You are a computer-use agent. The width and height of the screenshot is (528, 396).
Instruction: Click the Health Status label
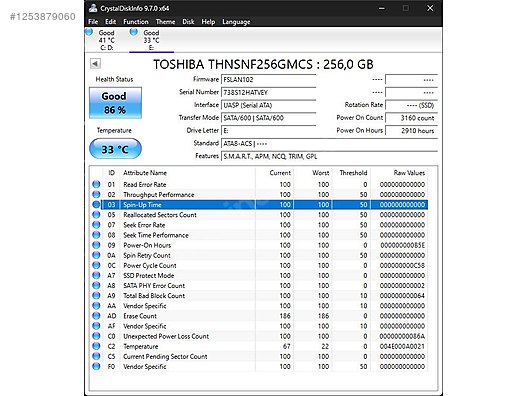point(114,79)
